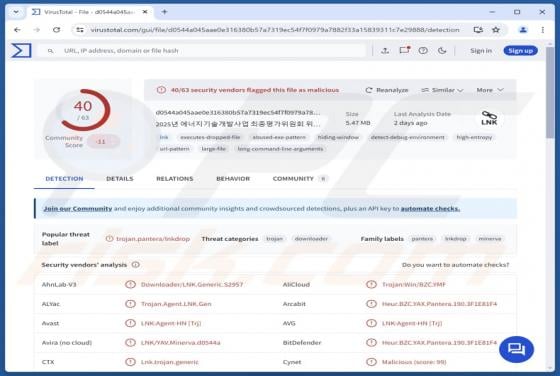
Task: Click the Reanalyze button
Action: point(387,90)
